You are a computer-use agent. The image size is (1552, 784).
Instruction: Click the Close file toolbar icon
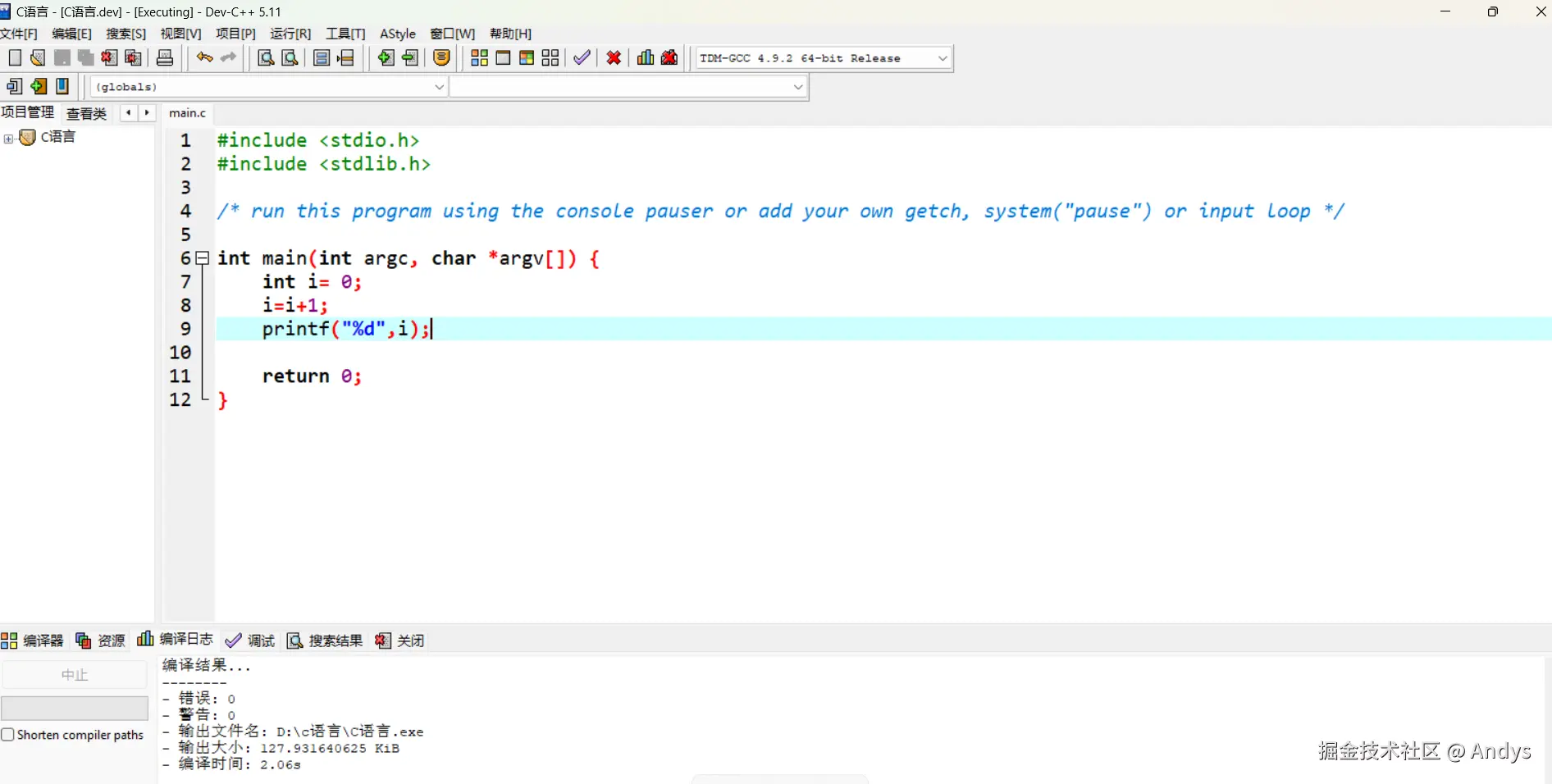[x=109, y=57]
